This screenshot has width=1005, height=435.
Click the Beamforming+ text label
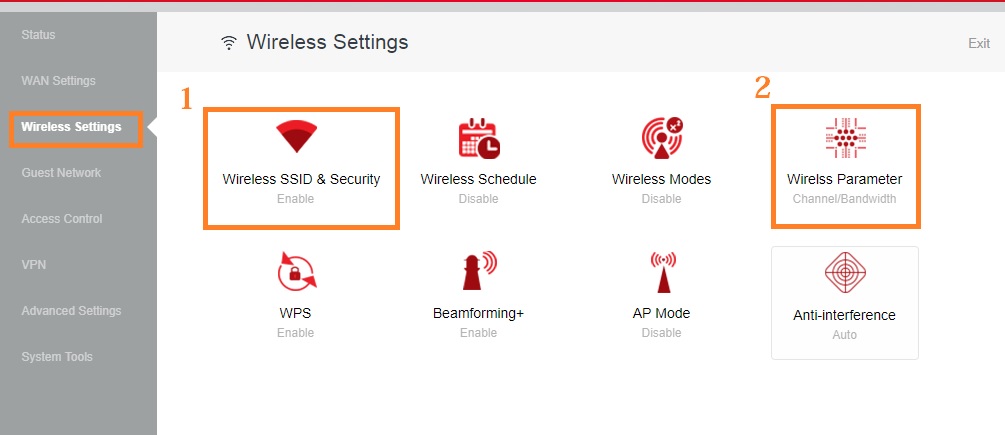click(478, 314)
